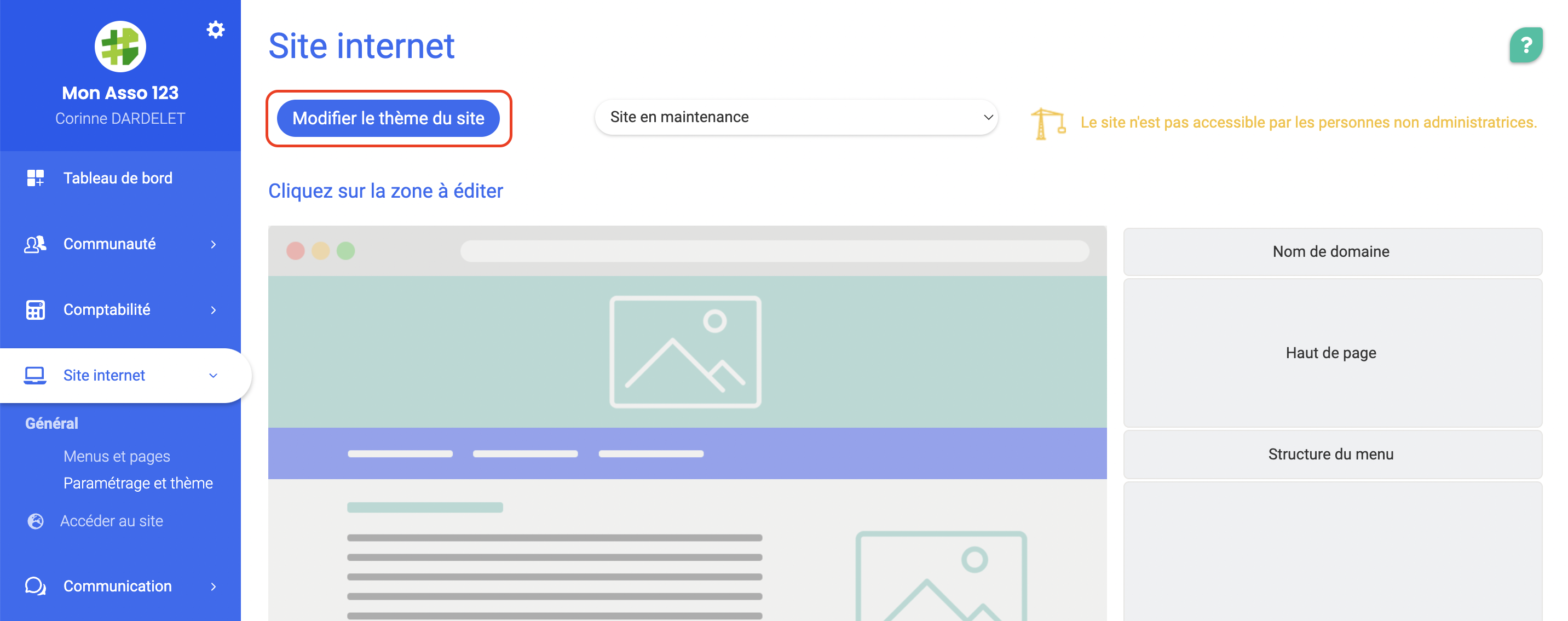1568x621 pixels.
Task: Click the globe icon beside Accéder au site
Action: point(36,521)
